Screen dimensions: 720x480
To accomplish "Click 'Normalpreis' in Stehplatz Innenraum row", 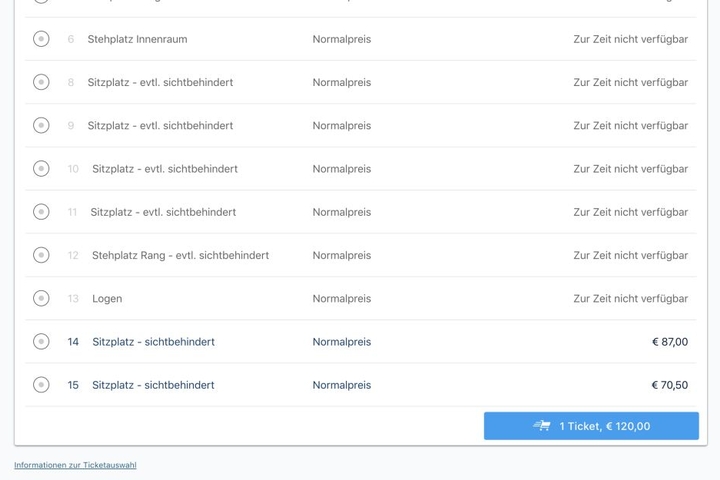I will tap(342, 40).
